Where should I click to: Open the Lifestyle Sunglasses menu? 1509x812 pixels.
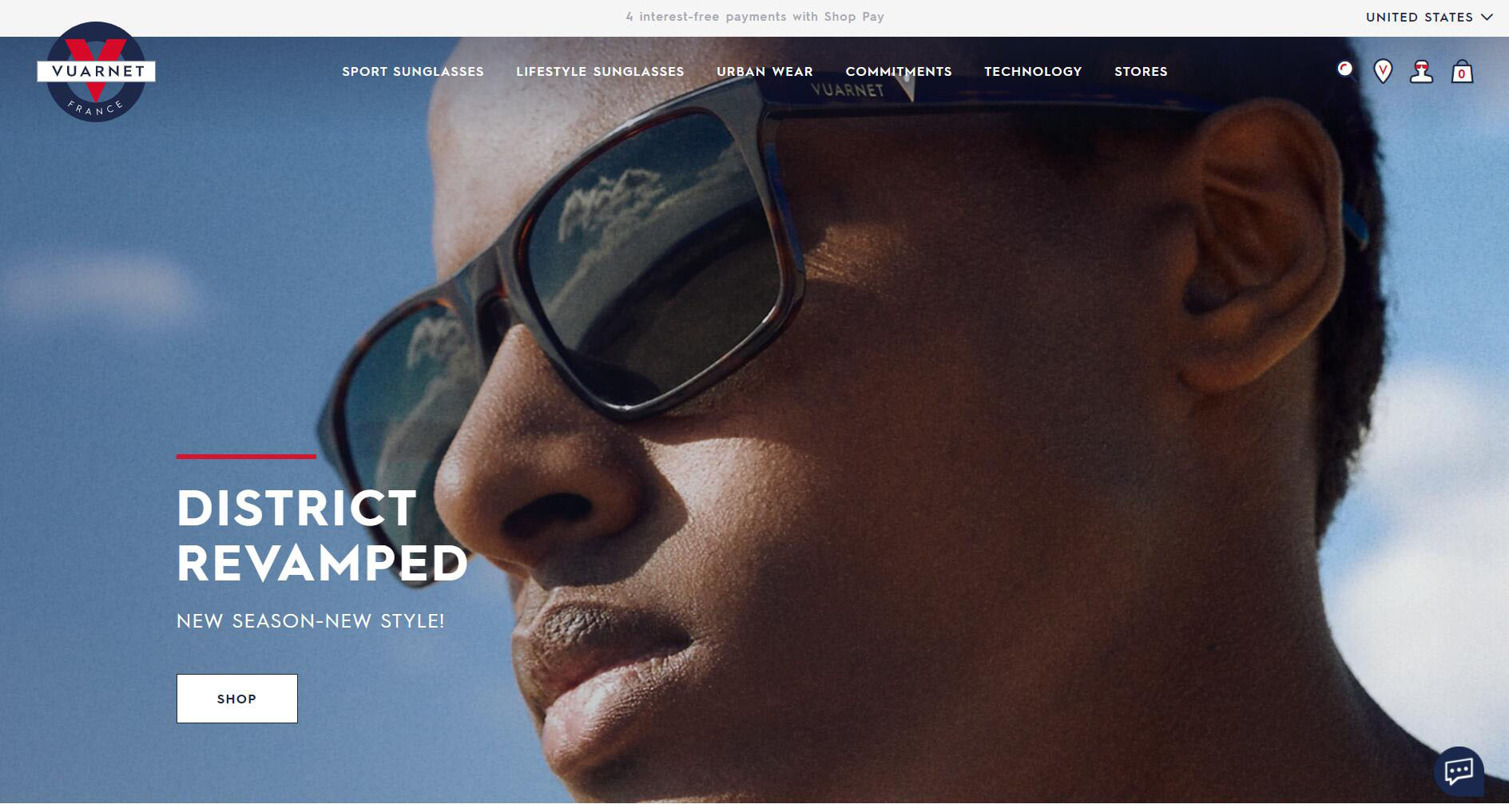click(x=600, y=71)
